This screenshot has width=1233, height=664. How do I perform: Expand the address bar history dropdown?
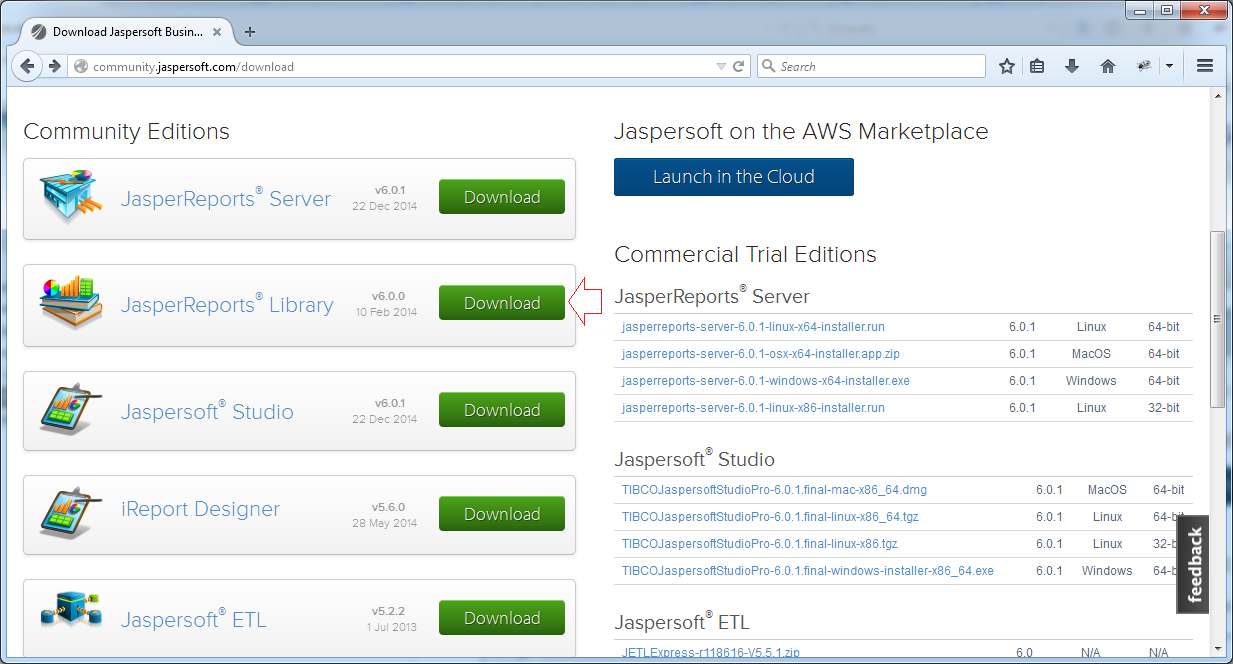click(x=722, y=66)
